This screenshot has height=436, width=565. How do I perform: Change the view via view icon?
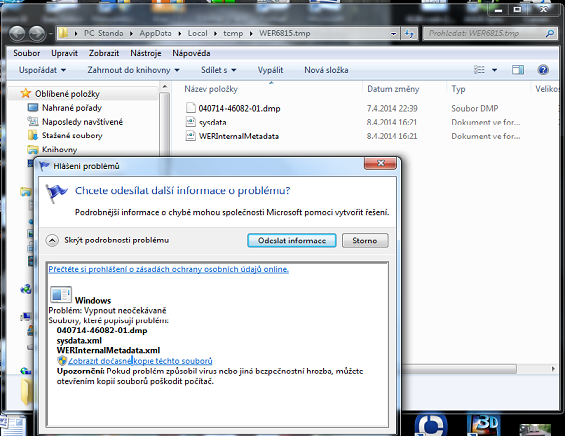[x=479, y=70]
